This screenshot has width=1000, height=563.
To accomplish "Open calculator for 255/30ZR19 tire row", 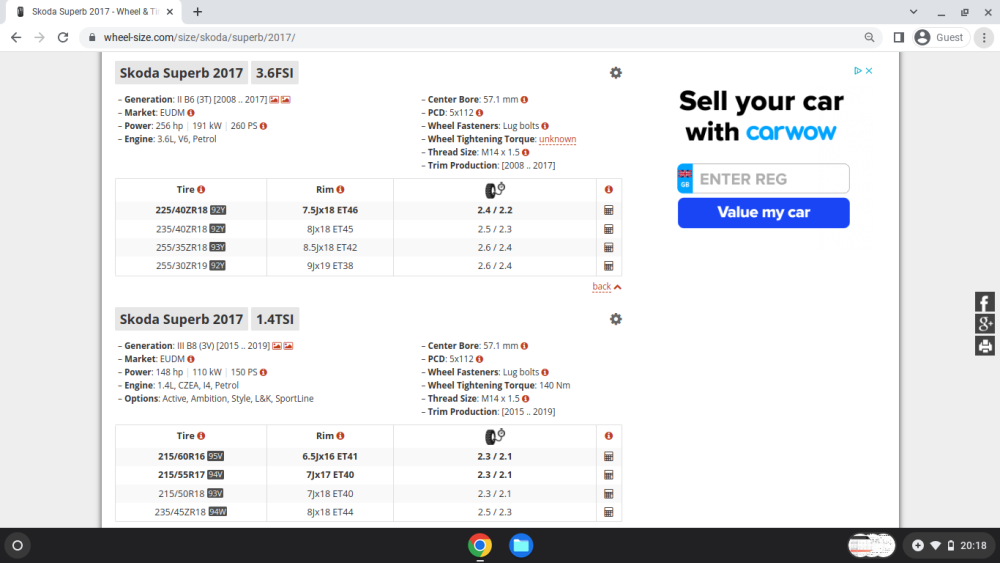I will [608, 266].
